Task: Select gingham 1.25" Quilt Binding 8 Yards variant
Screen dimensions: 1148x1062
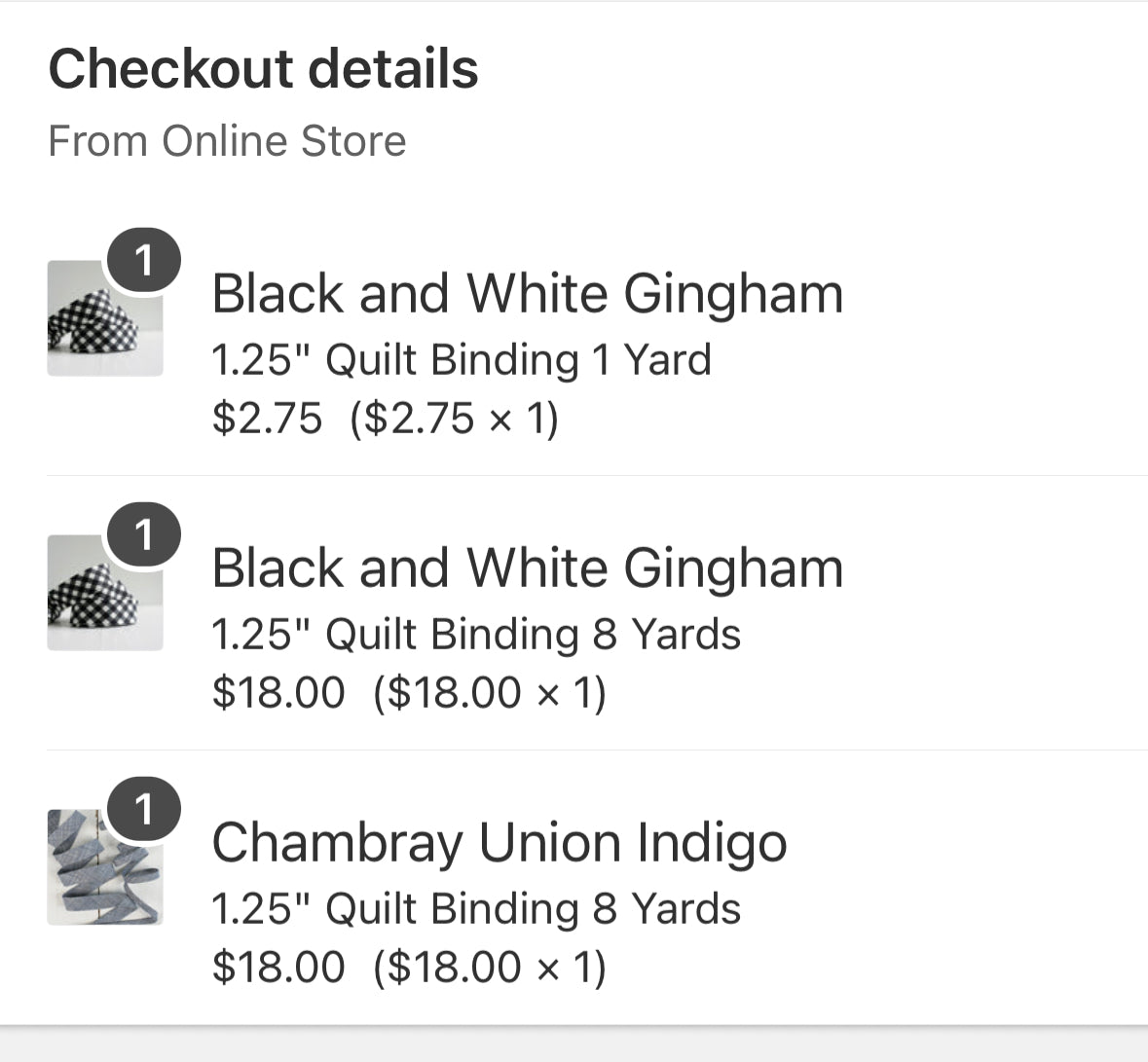Action: pyautogui.click(x=476, y=634)
